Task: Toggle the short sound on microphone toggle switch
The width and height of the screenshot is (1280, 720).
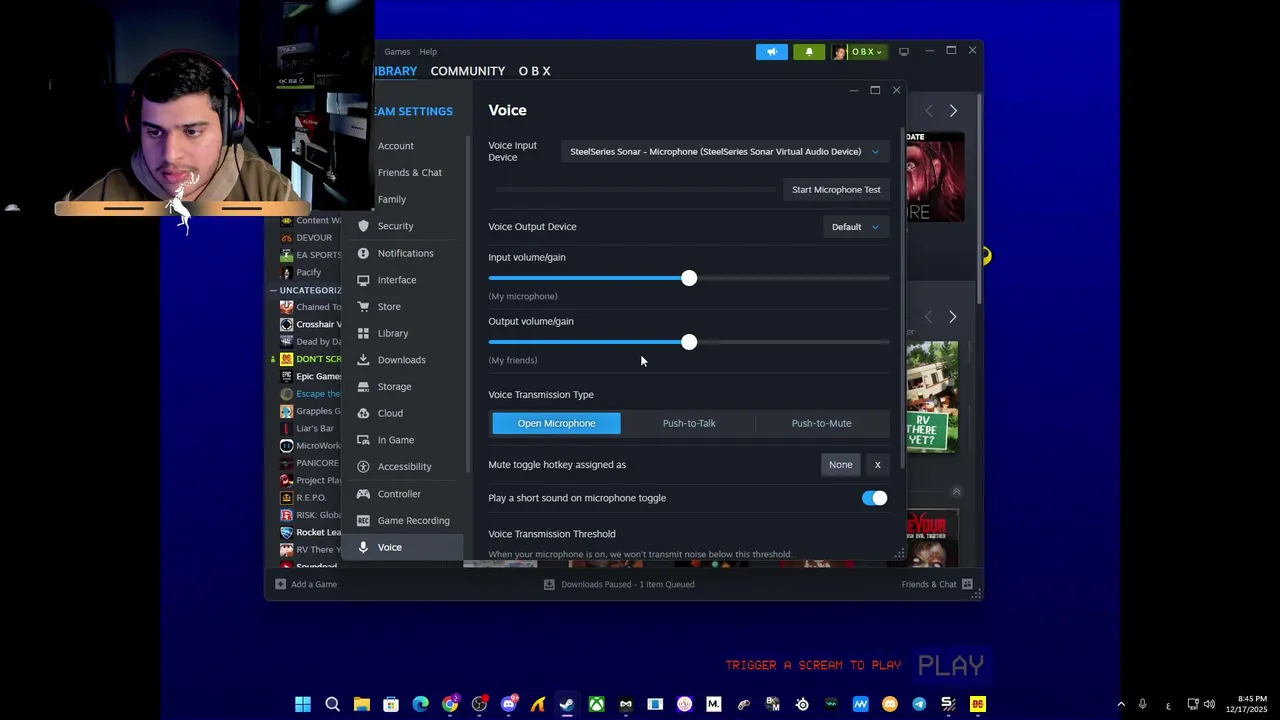Action: [x=875, y=498]
